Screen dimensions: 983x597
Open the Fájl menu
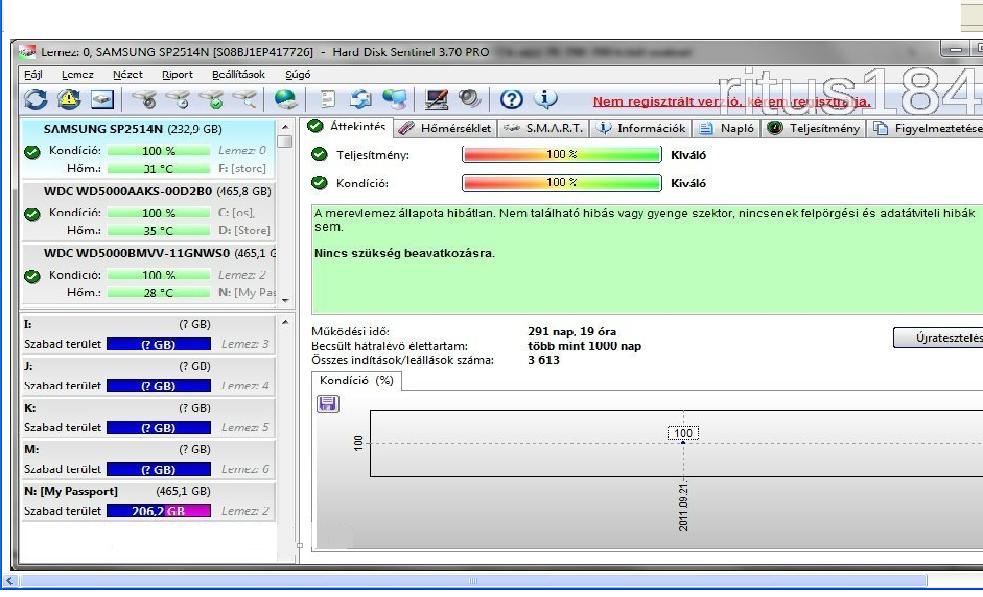33,75
